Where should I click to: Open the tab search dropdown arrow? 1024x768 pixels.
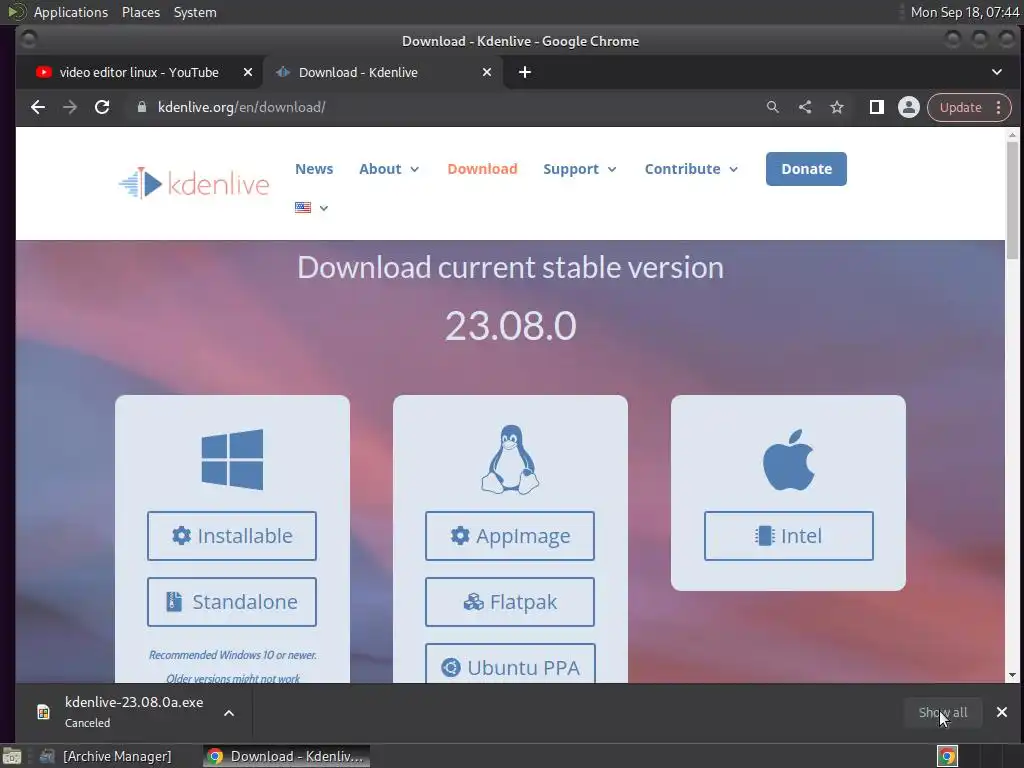point(997,72)
